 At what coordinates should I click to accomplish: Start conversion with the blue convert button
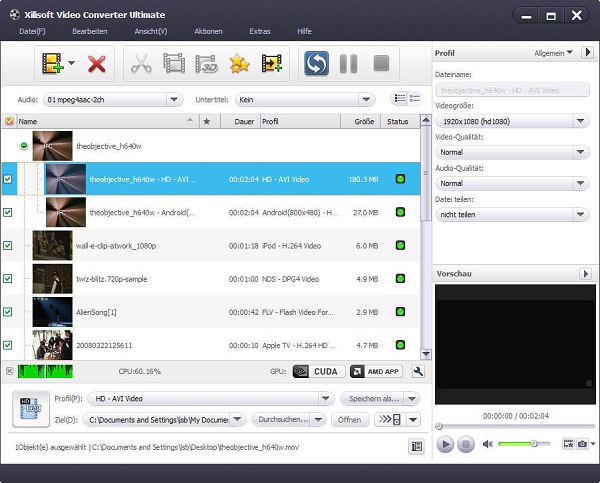point(317,65)
